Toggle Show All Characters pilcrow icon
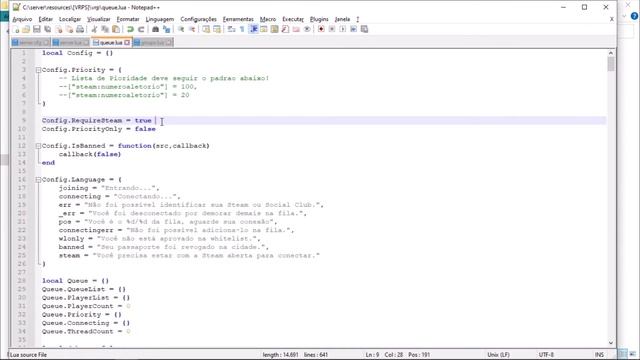The width and height of the screenshot is (640, 360). [x=242, y=29]
